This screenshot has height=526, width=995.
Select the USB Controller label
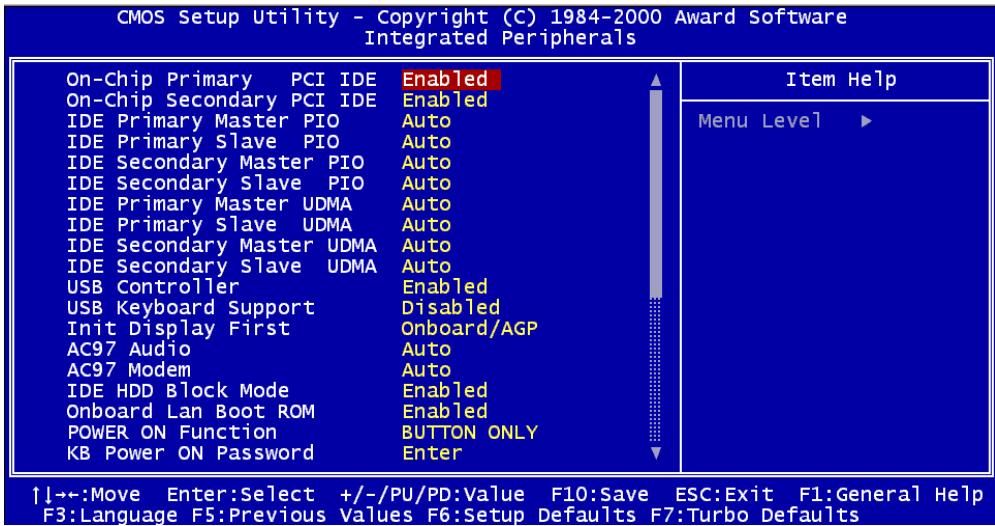tap(153, 287)
